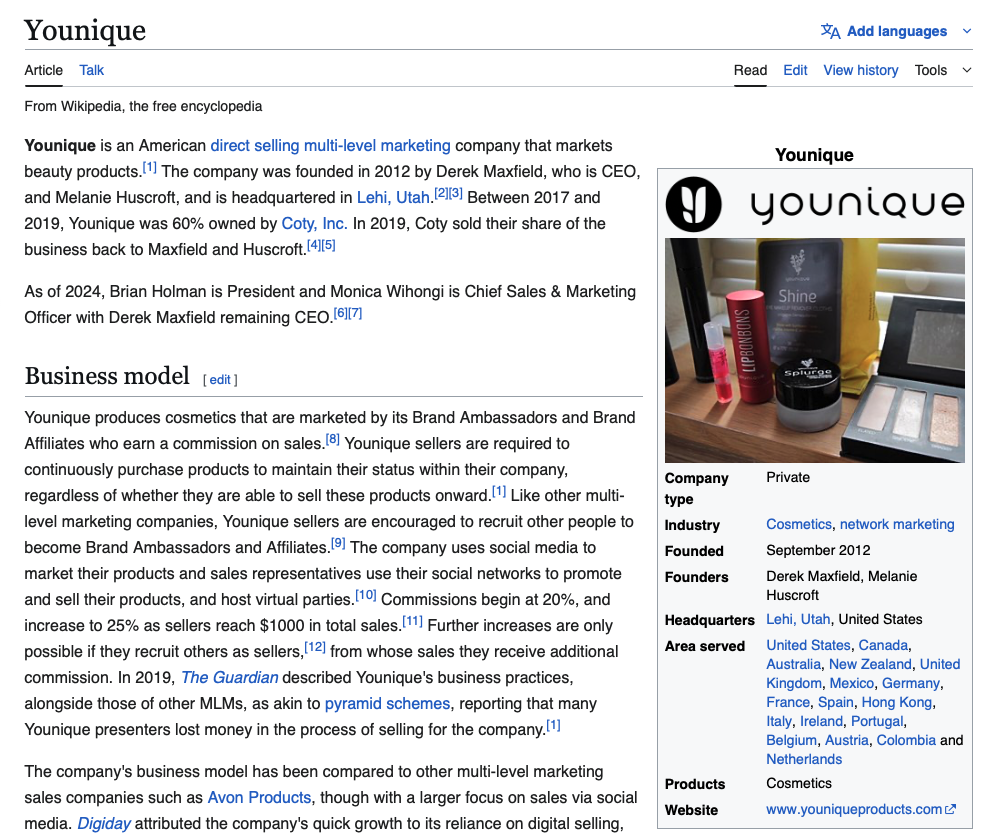
Task: Click the Younique page title heading
Action: (x=85, y=30)
